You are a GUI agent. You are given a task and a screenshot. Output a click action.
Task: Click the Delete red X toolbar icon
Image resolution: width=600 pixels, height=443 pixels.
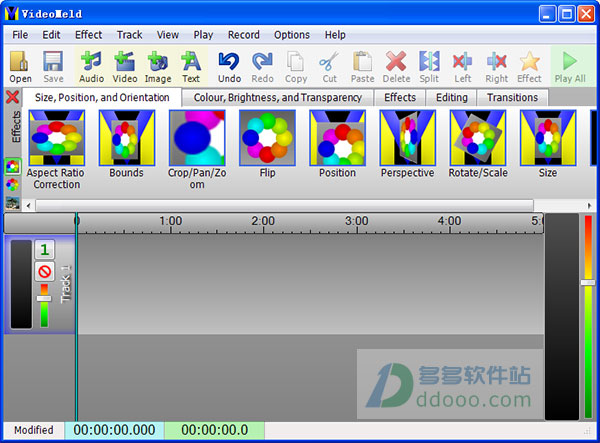[x=396, y=67]
